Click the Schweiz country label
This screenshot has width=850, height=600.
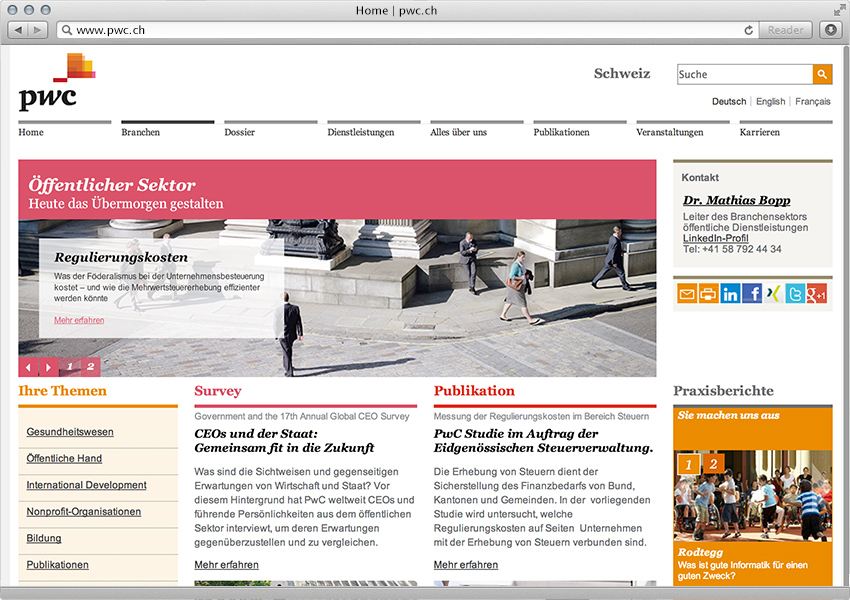click(622, 73)
